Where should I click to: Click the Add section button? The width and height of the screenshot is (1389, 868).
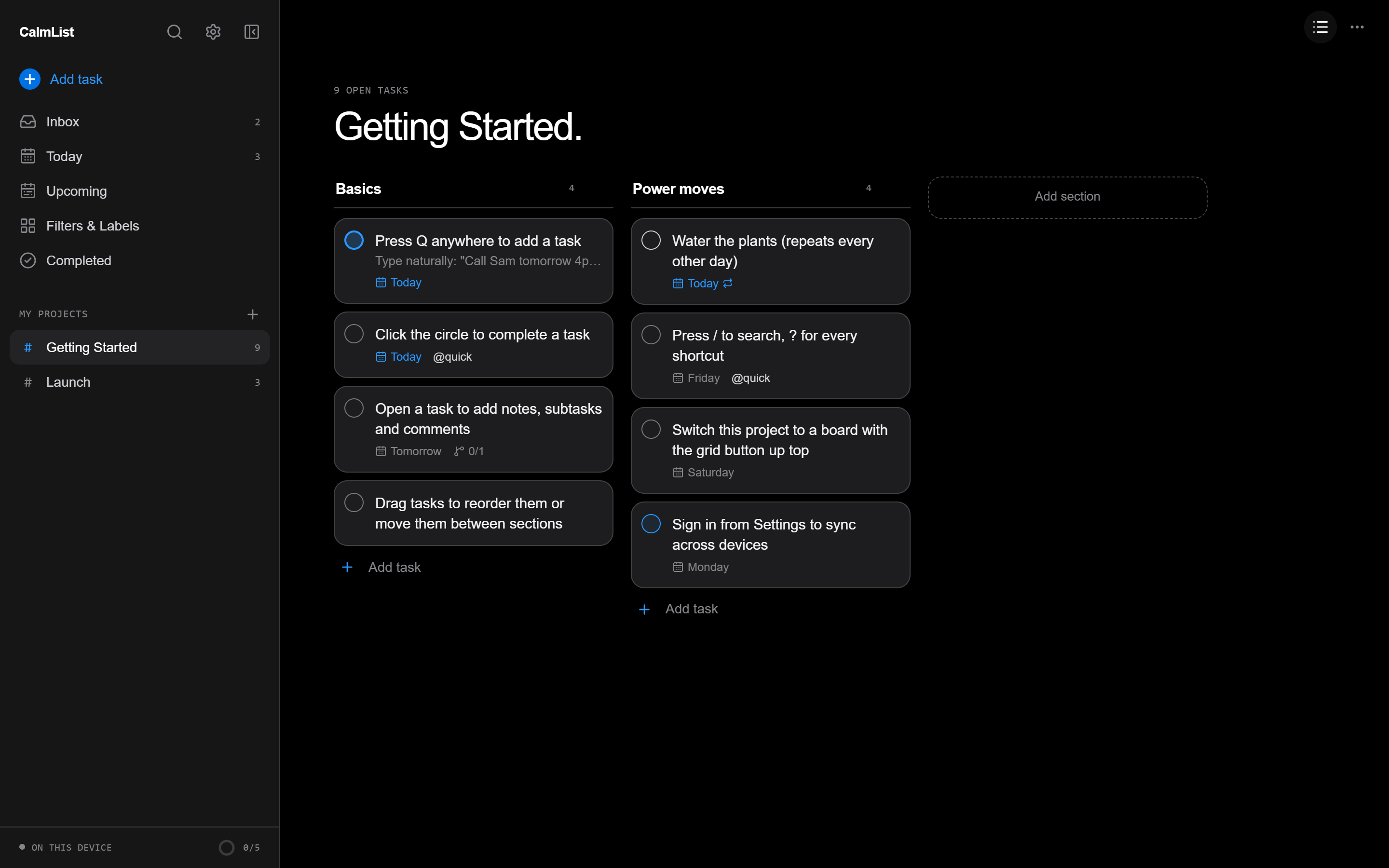[x=1068, y=197]
